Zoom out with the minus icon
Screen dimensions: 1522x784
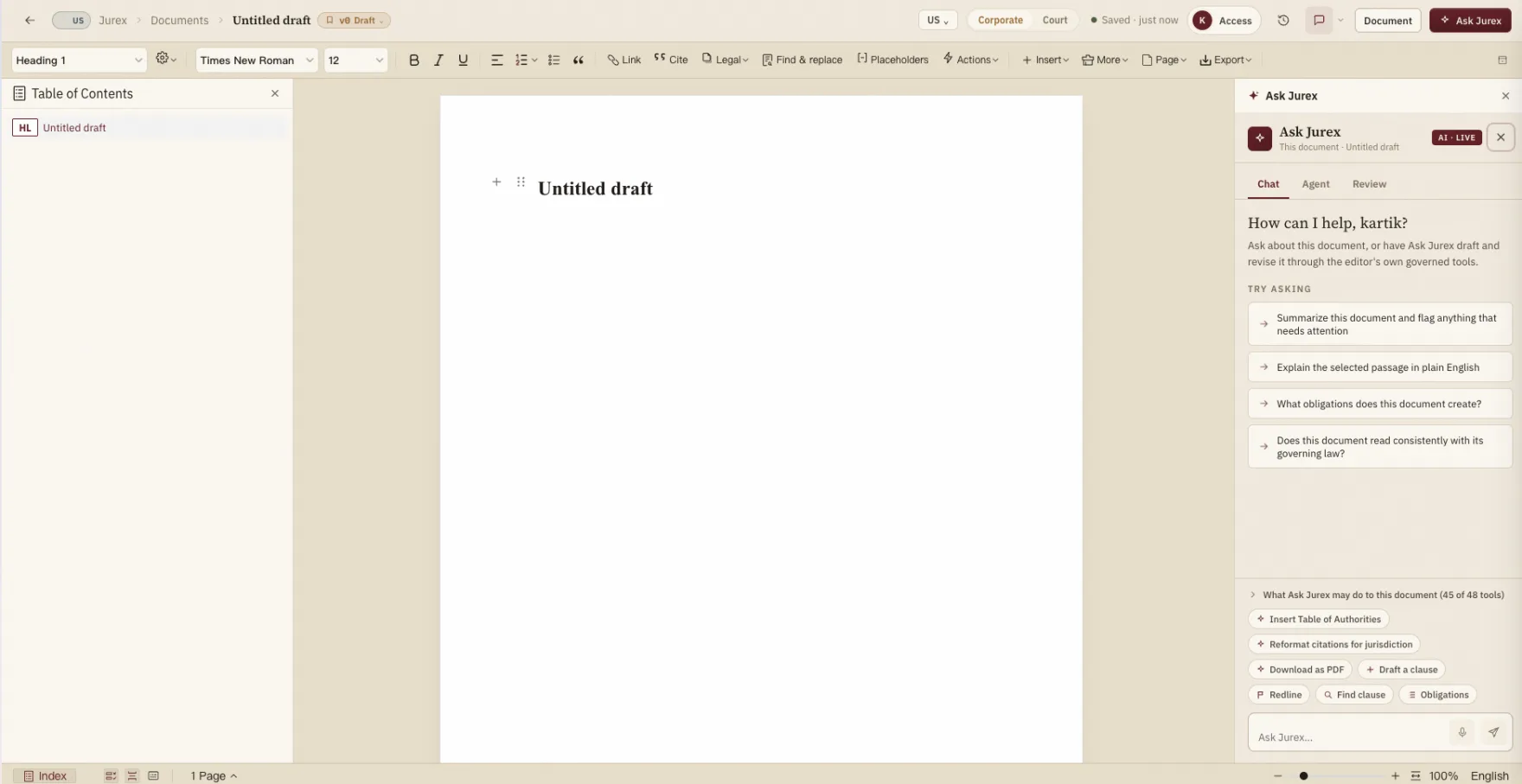tap(1278, 775)
